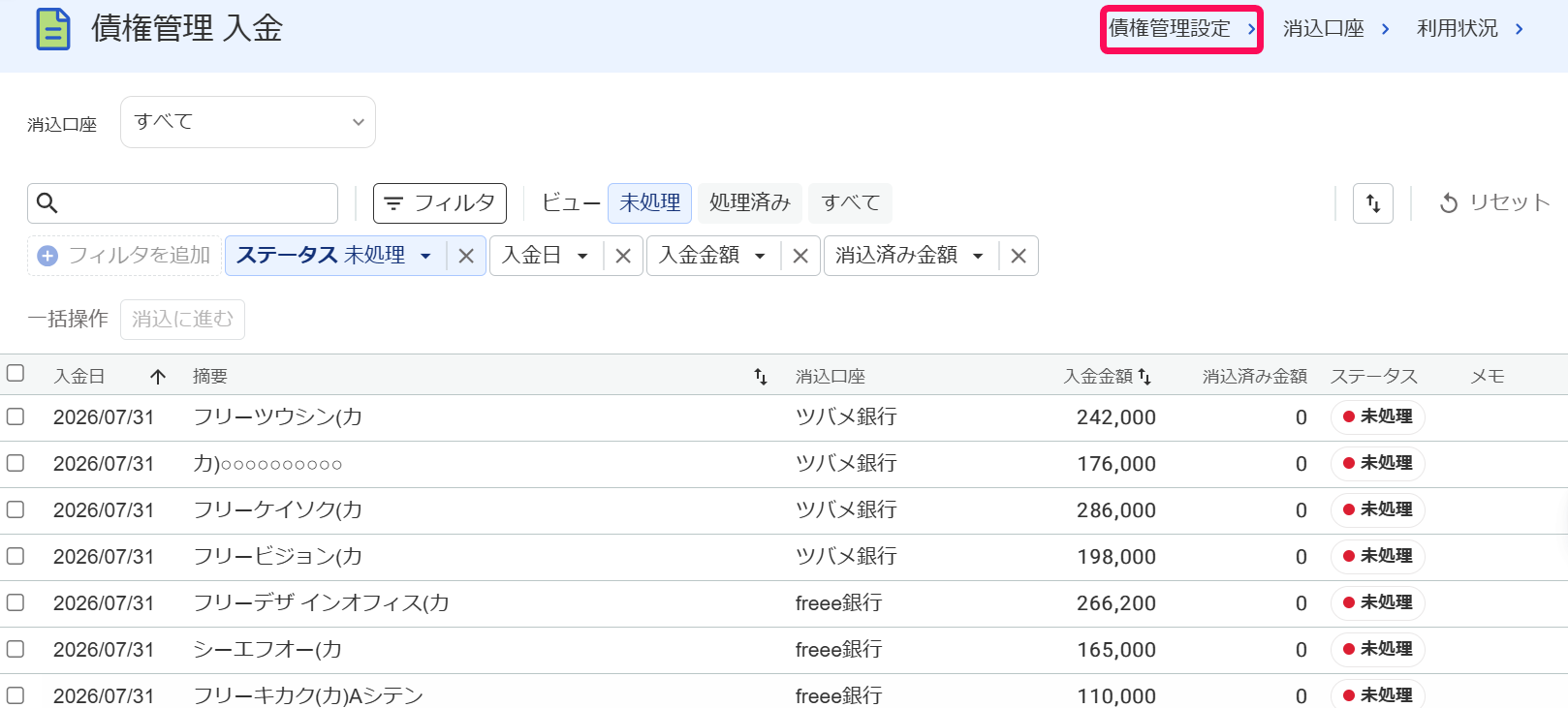Click the description カ)○○○○○○○○○○
The width and height of the screenshot is (1568, 708).
tap(267, 464)
